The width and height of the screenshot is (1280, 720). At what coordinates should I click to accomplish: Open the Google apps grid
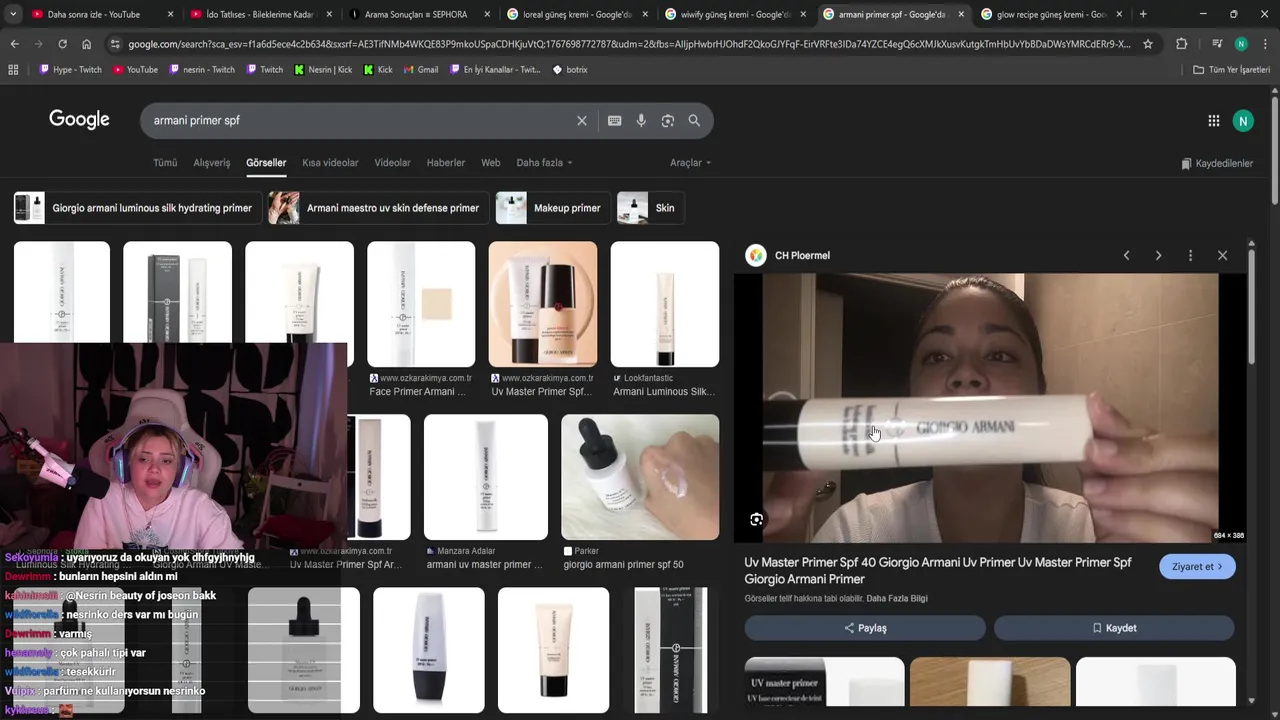1213,121
